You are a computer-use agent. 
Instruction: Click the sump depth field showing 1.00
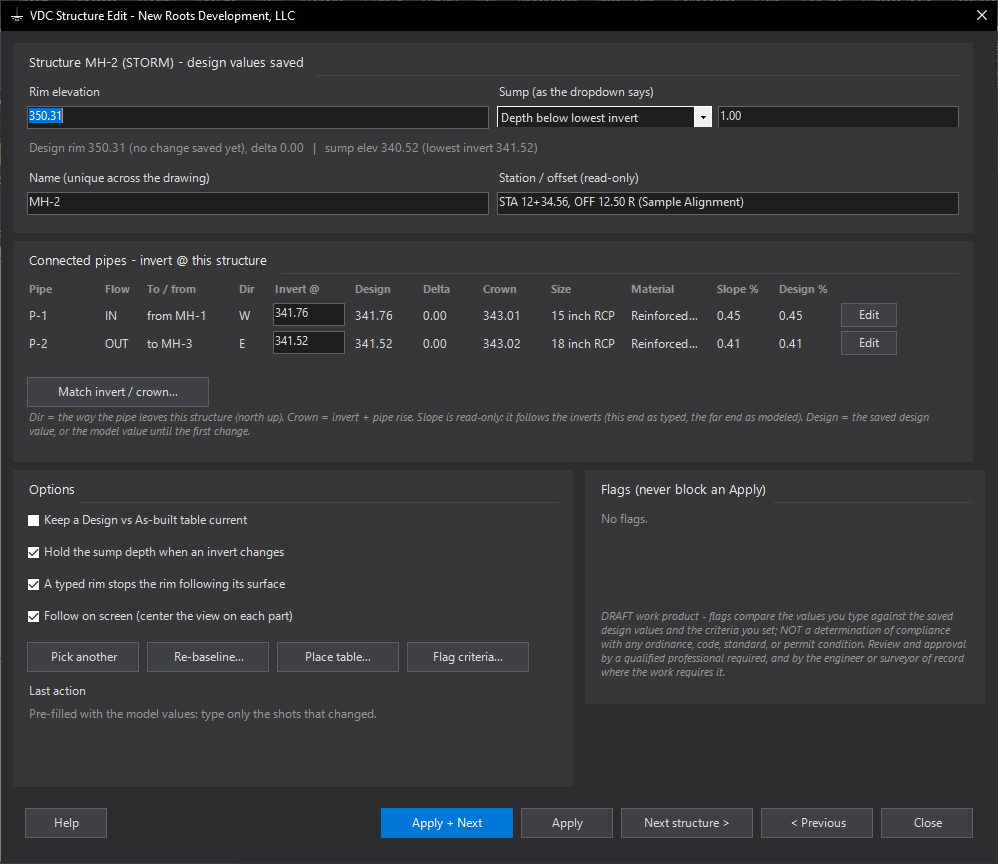coord(838,117)
